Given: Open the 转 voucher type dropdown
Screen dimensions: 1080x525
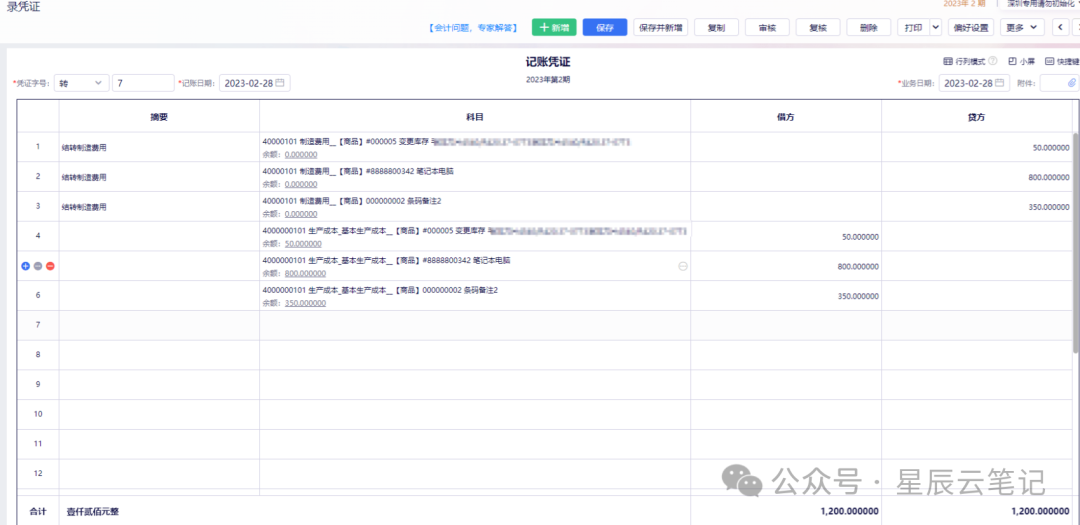Looking at the screenshot, I should pos(81,83).
